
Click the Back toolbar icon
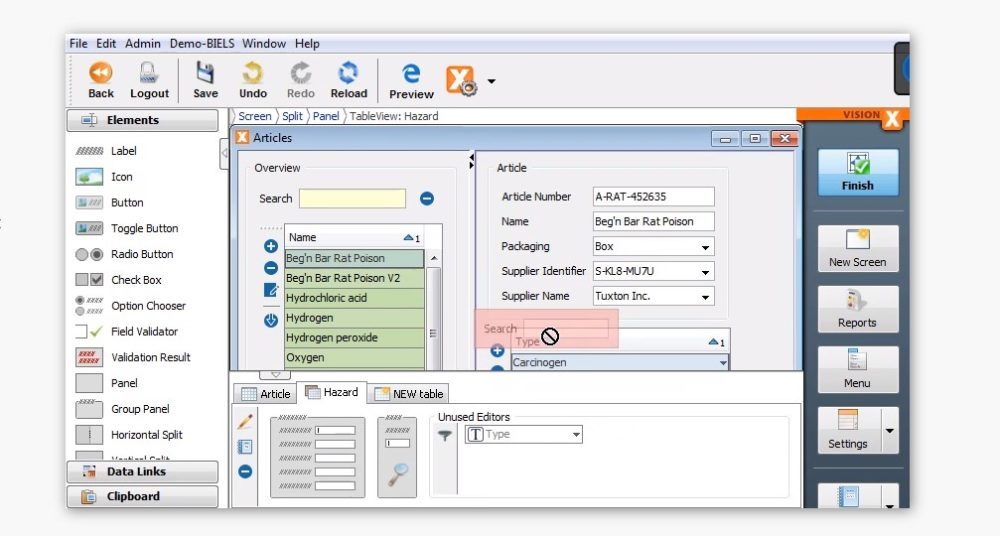pos(101,75)
